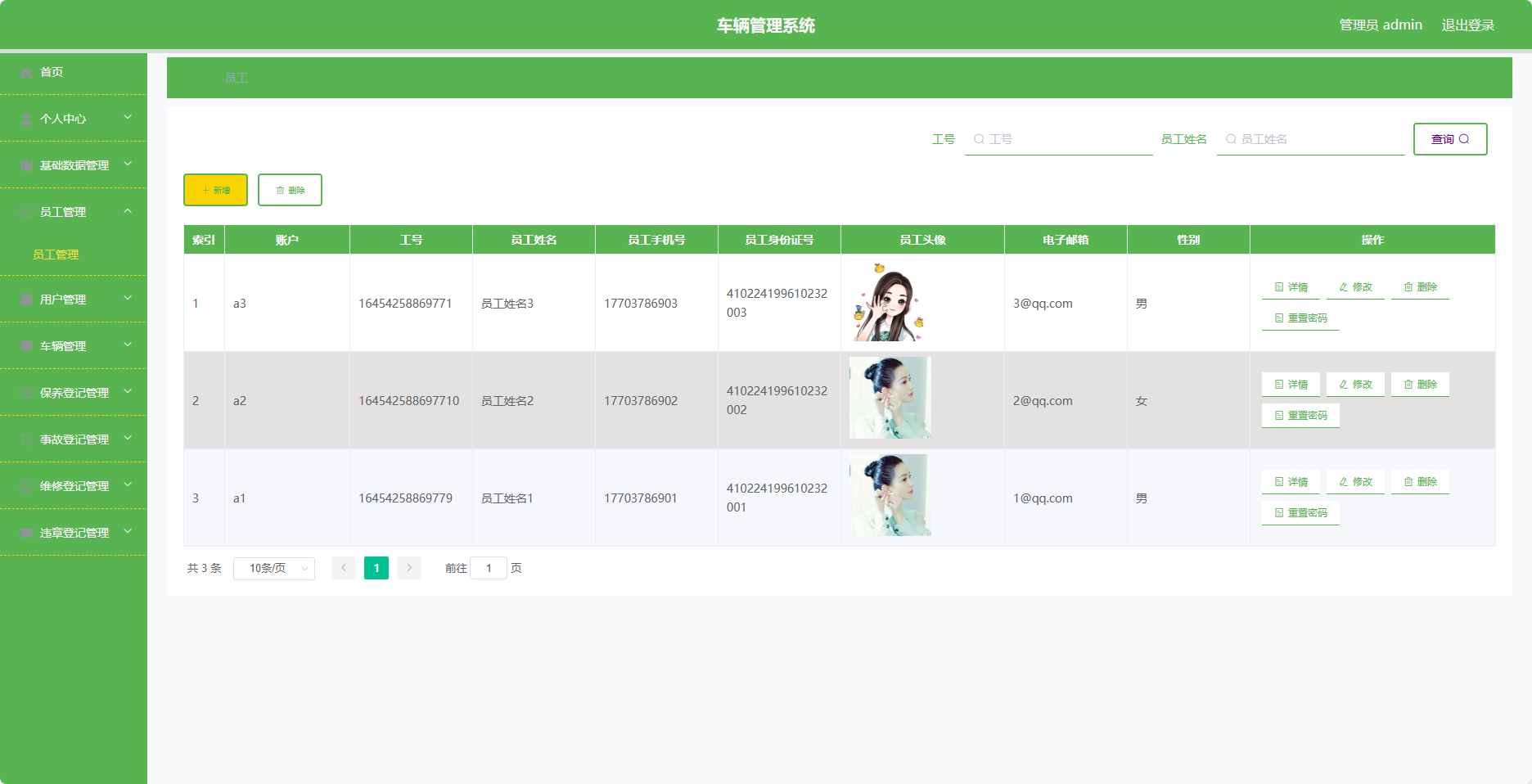Open the 10条/页 page size dropdown

[274, 568]
